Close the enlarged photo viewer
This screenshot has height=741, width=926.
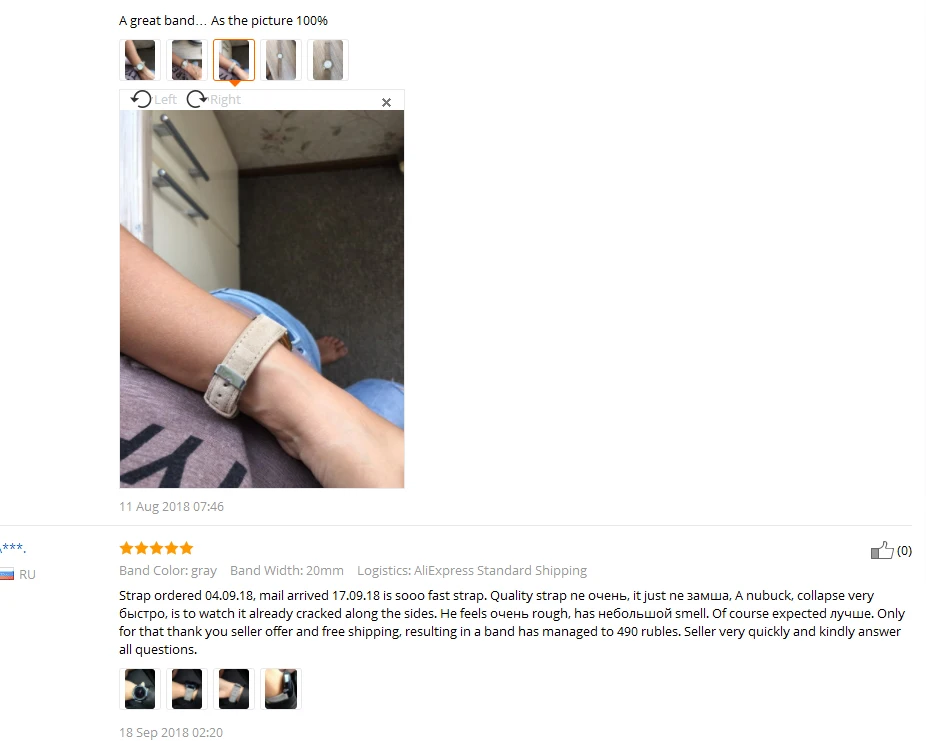(x=386, y=103)
